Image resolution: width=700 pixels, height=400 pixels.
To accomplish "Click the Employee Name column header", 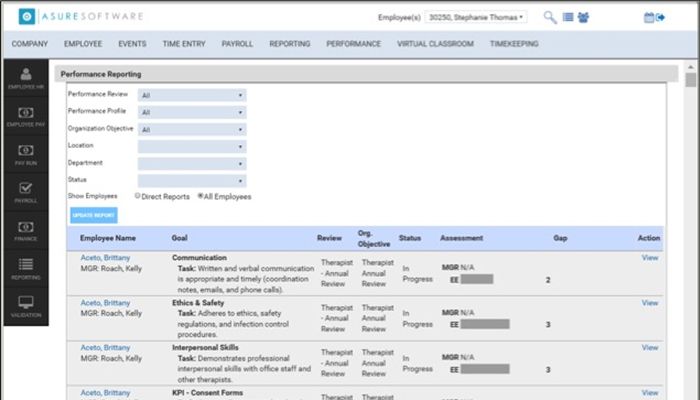I will 108,238.
